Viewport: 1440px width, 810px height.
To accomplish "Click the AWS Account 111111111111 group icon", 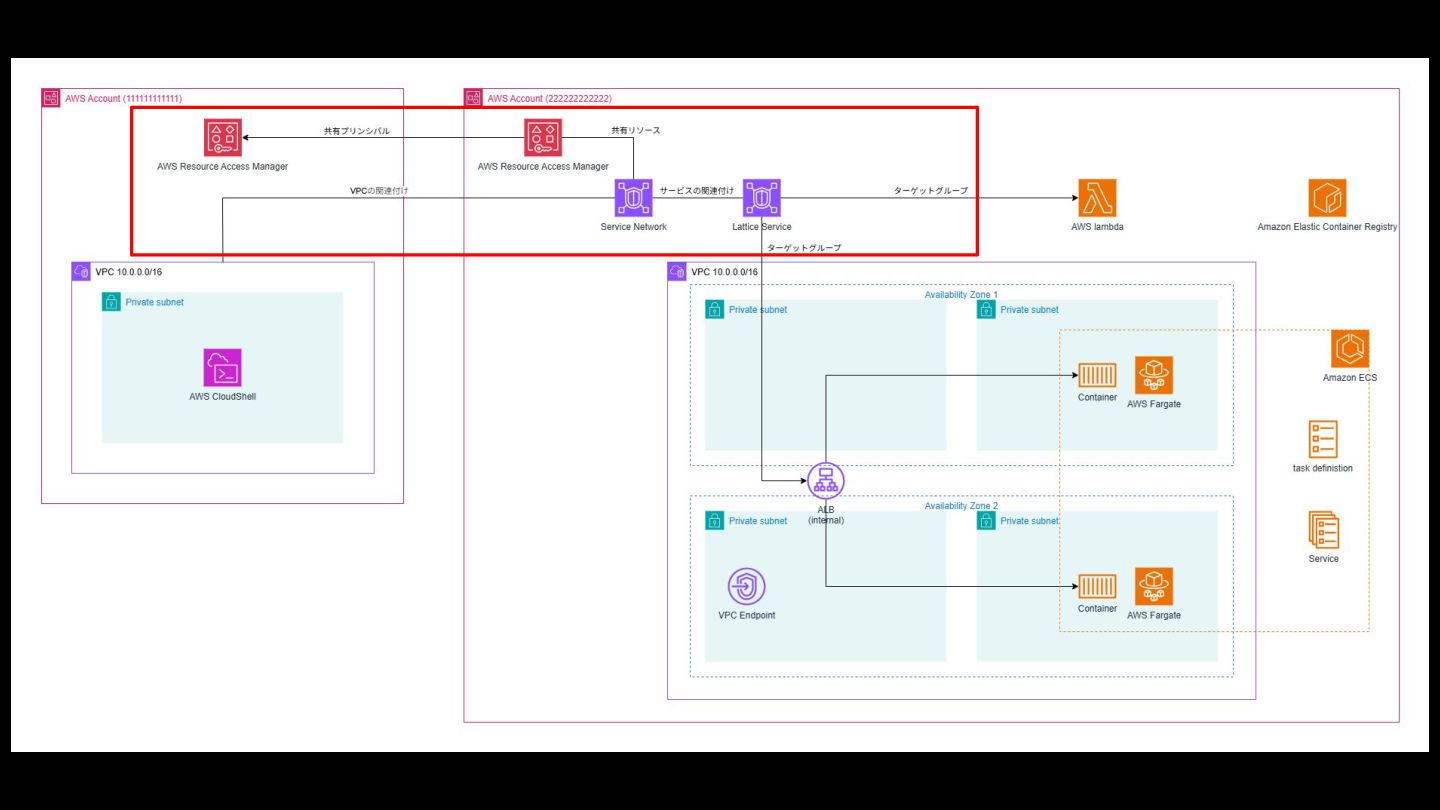I will (x=51, y=98).
